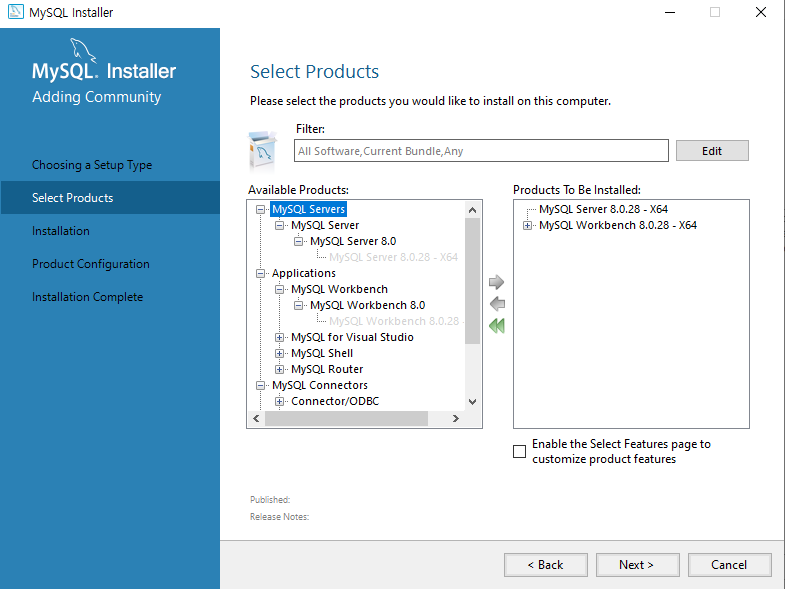Close the MySQL Installer window
The height and width of the screenshot is (589, 785).
pos(761,13)
